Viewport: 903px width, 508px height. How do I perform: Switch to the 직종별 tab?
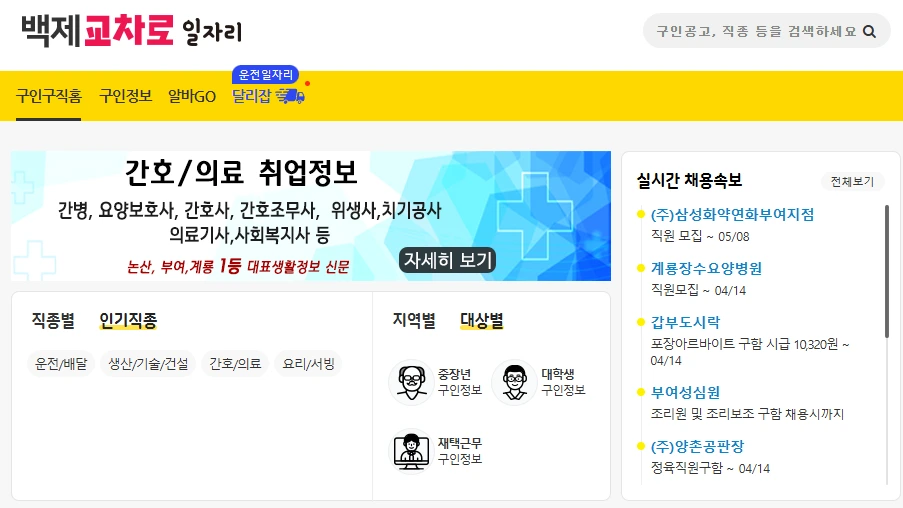coord(53,320)
